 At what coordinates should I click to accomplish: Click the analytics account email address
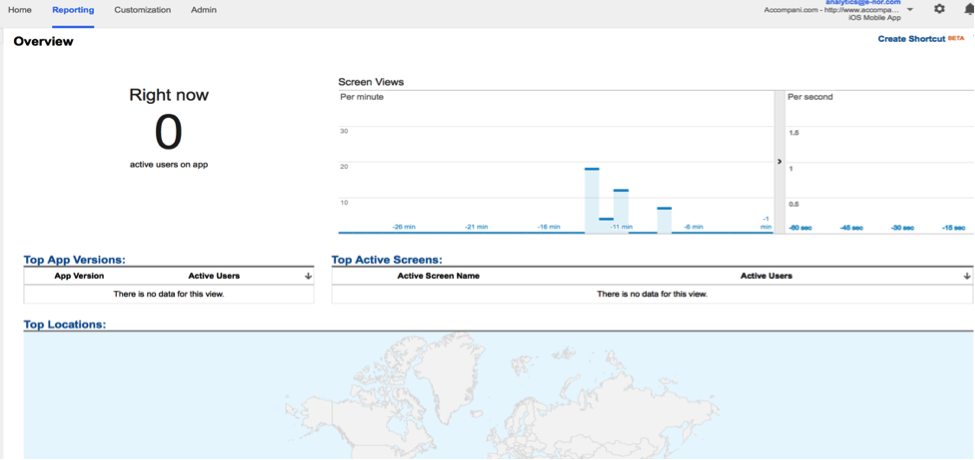coord(862,2)
